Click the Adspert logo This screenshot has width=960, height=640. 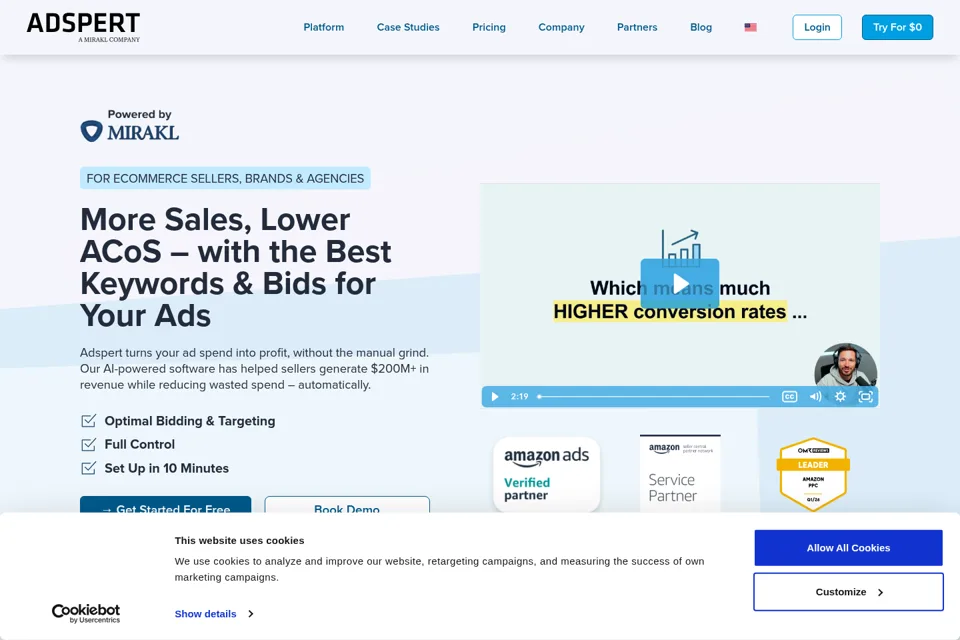point(83,28)
